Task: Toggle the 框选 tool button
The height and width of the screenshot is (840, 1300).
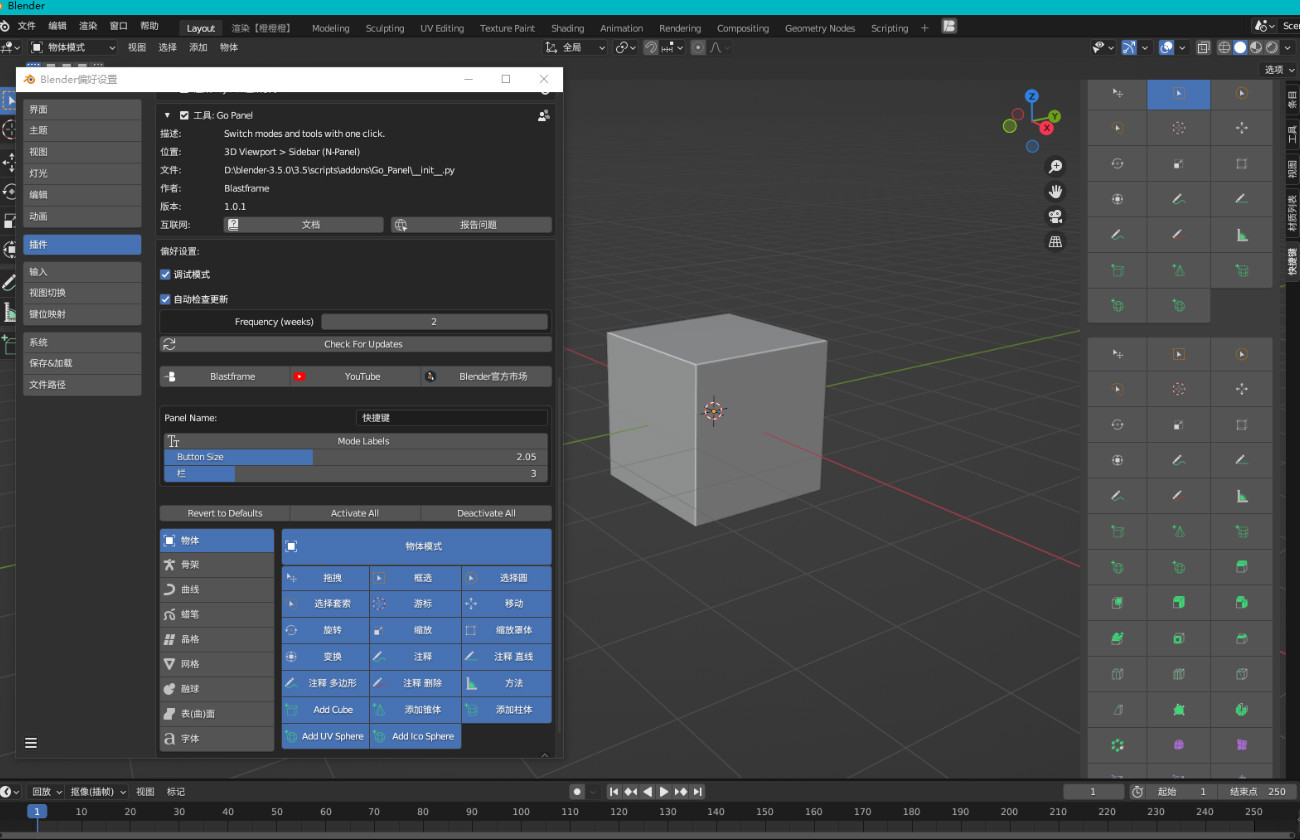Action: (x=415, y=578)
